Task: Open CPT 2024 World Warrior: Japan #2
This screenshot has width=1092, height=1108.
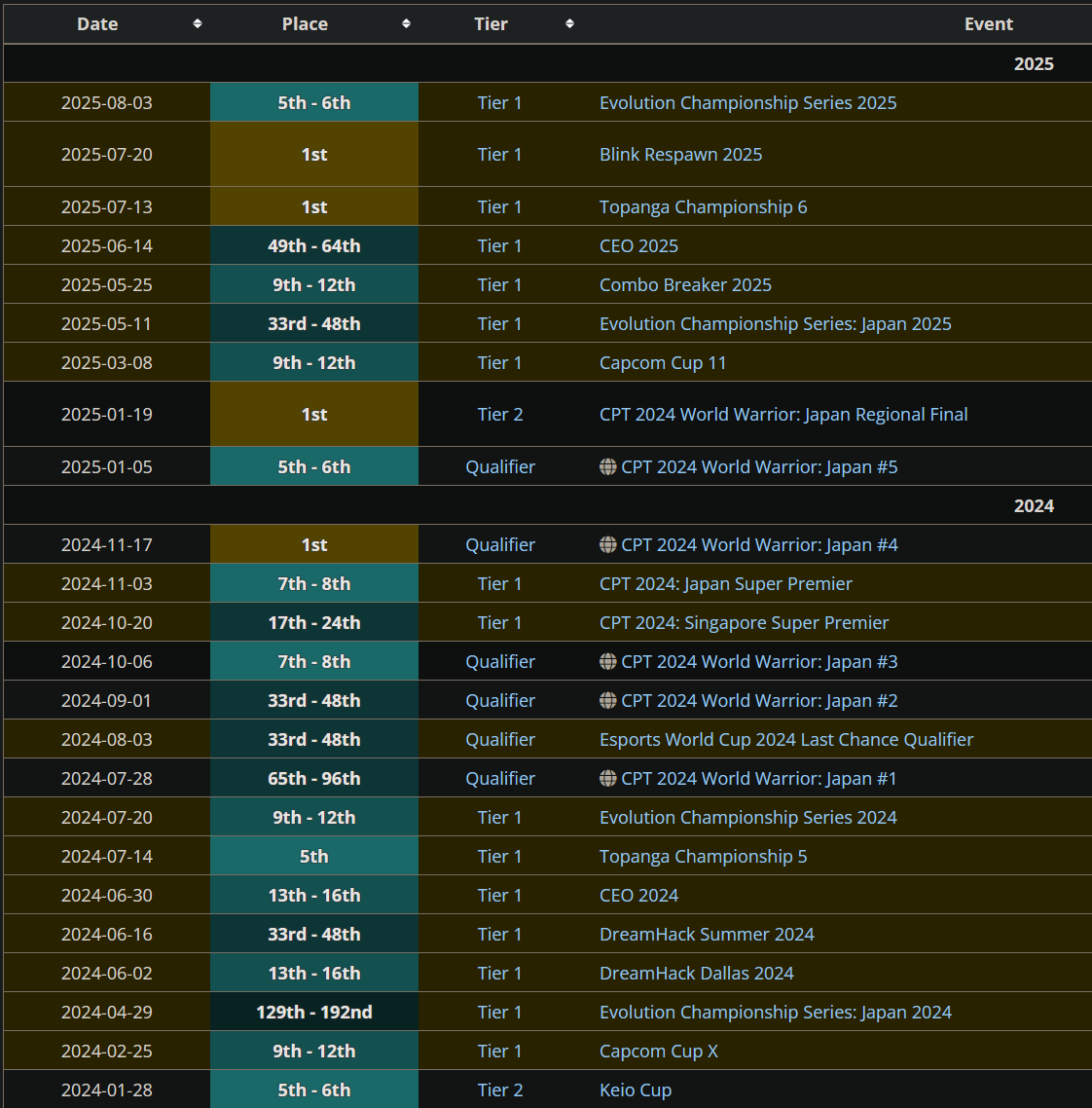Action: point(759,700)
